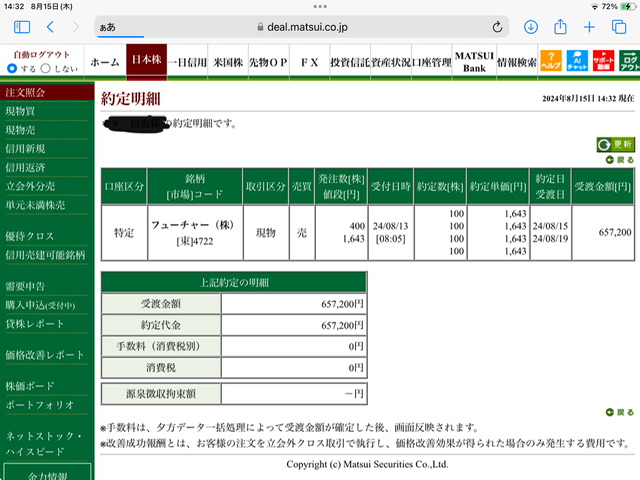The image size is (640, 480).
Task: Tap the three-dot multitasking control
Action: tap(320, 6)
